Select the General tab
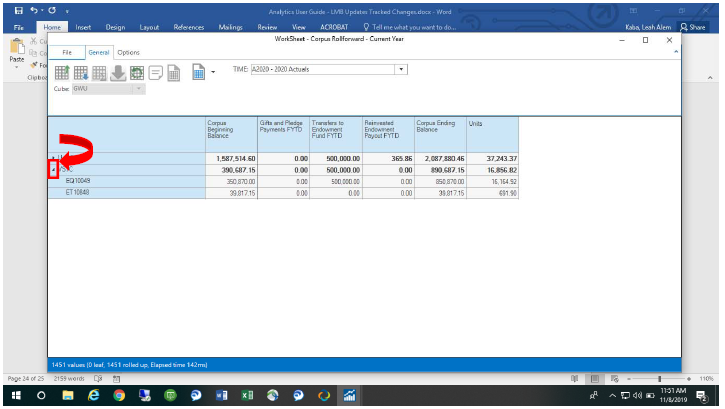Screen dimensions: 725x409 click(x=99, y=53)
